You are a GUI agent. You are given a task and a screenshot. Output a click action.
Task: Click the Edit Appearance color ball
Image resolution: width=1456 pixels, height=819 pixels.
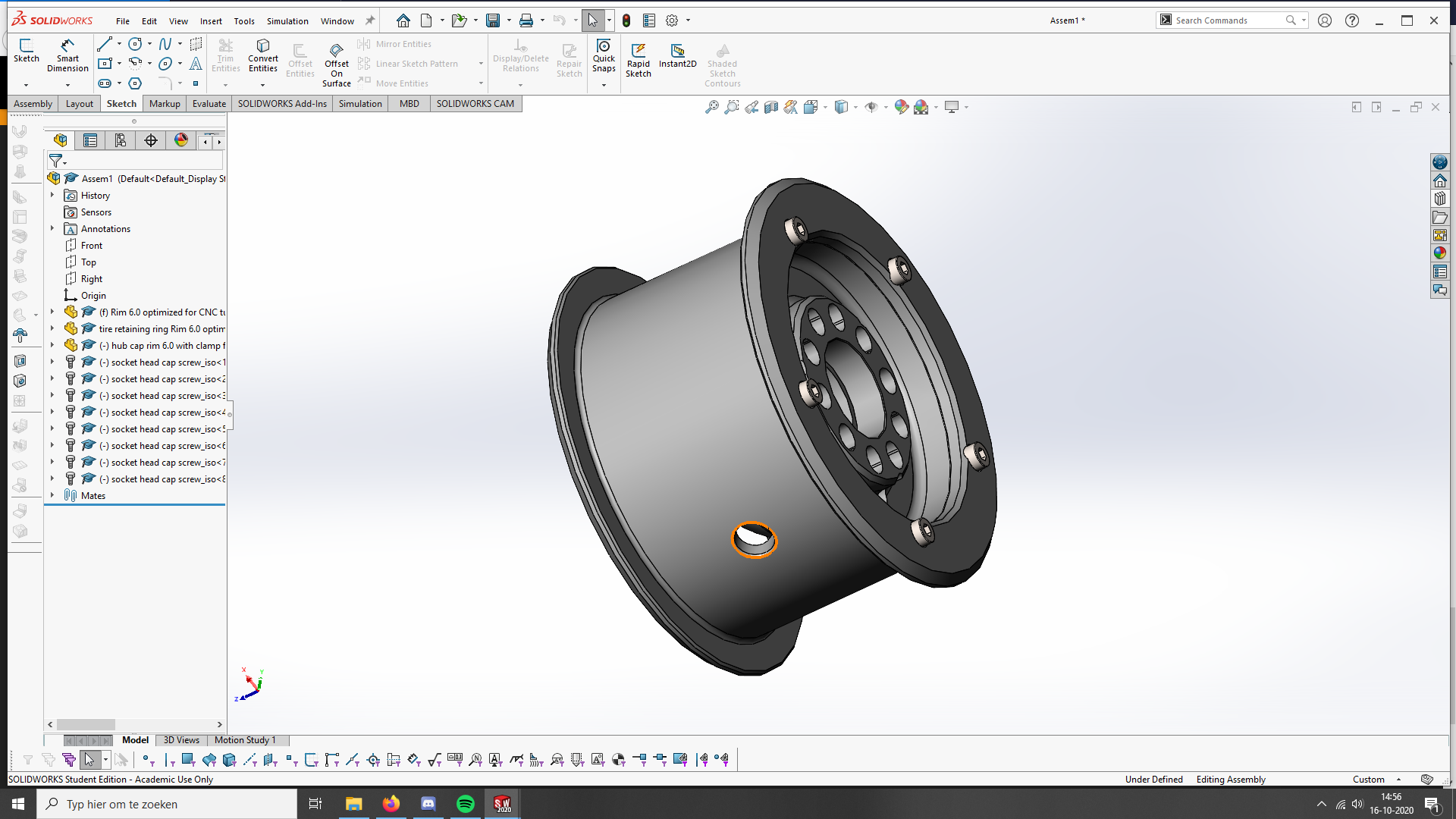click(x=901, y=108)
